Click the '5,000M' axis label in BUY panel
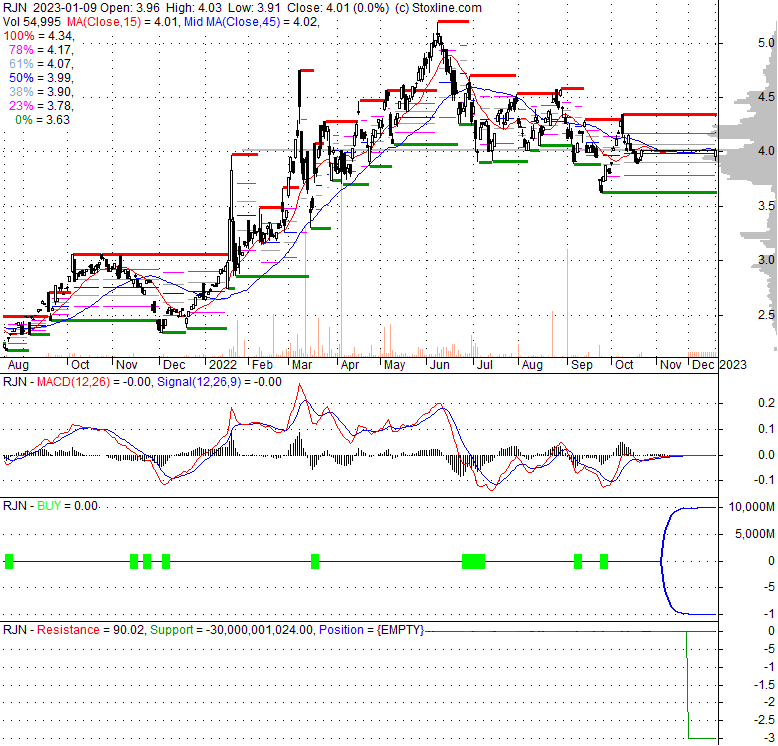The height and width of the screenshot is (746, 778). click(x=754, y=534)
